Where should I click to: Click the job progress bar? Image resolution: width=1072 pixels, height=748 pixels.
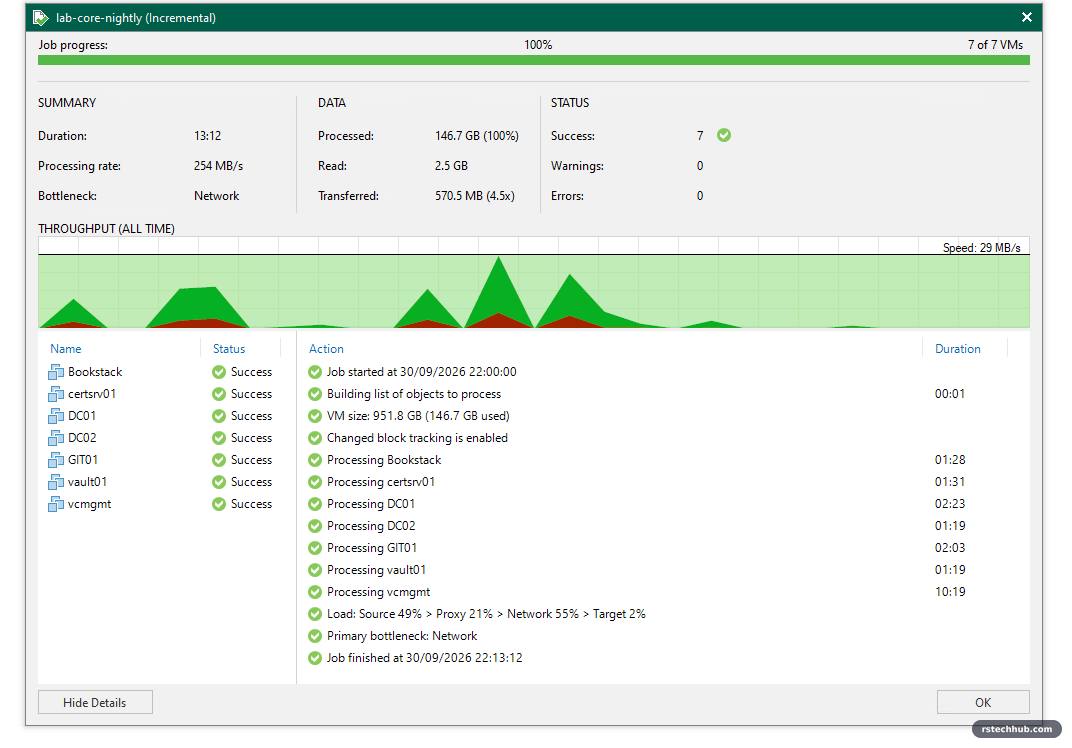pyautogui.click(x=534, y=60)
